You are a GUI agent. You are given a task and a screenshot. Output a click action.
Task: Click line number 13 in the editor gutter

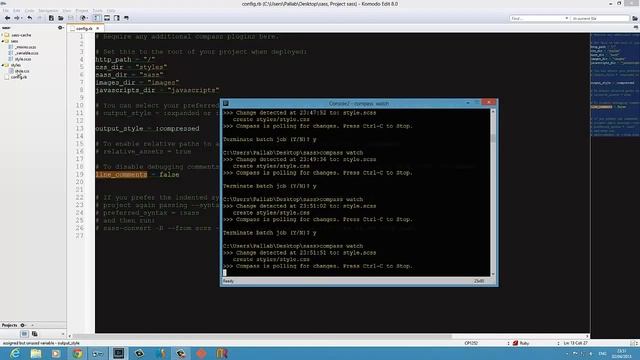80,129
